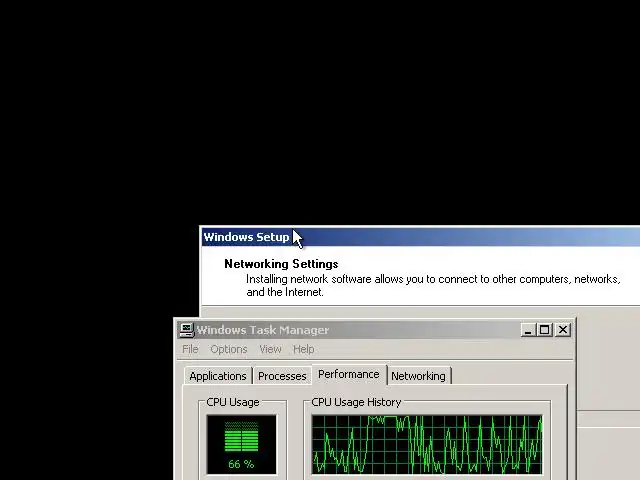Screen dimensions: 640x480
Task: Click the 'Installing network software' description text
Action: pyautogui.click(x=433, y=286)
